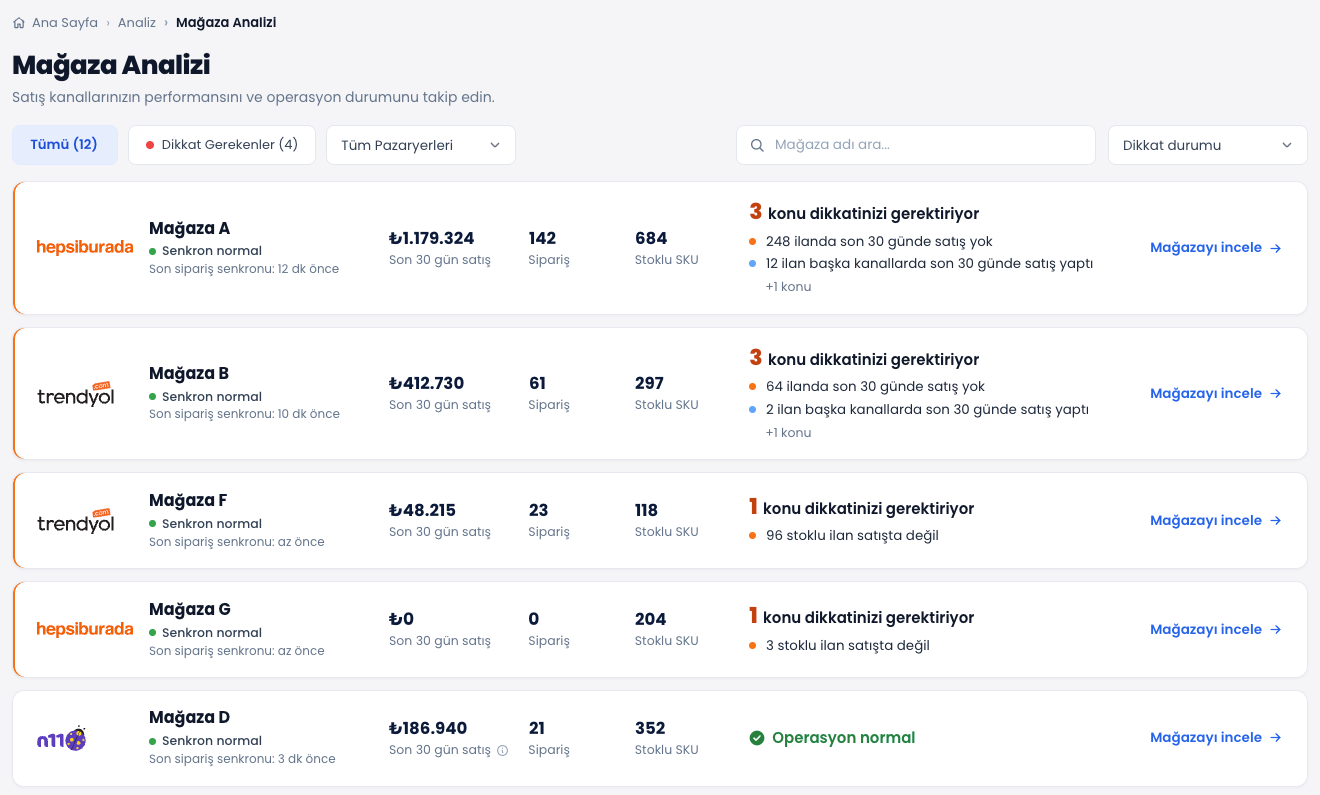1320x795 pixels.
Task: Click '3 stoklu ilan satışta değil'
Action: (848, 645)
